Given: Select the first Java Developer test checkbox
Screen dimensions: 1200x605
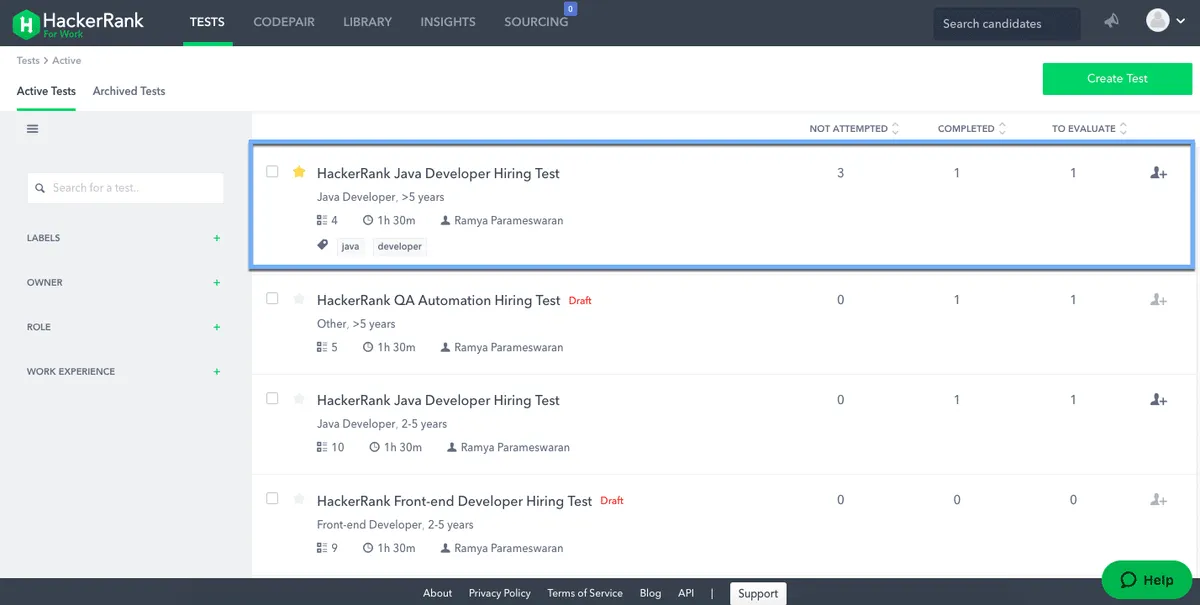Looking at the screenshot, I should 272,172.
